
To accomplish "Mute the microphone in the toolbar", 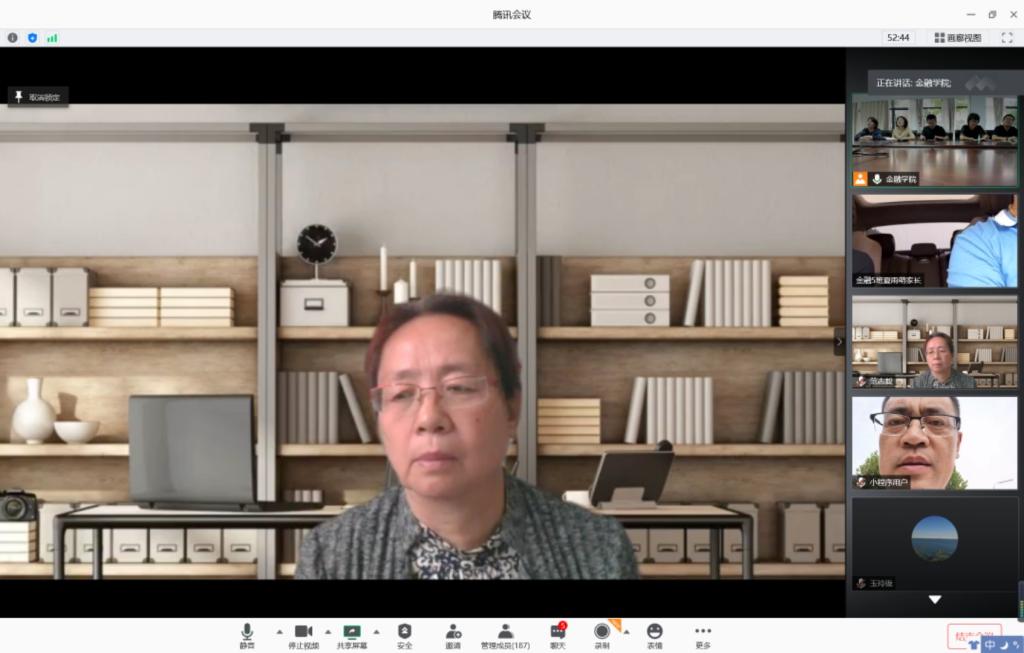I will [x=247, y=634].
